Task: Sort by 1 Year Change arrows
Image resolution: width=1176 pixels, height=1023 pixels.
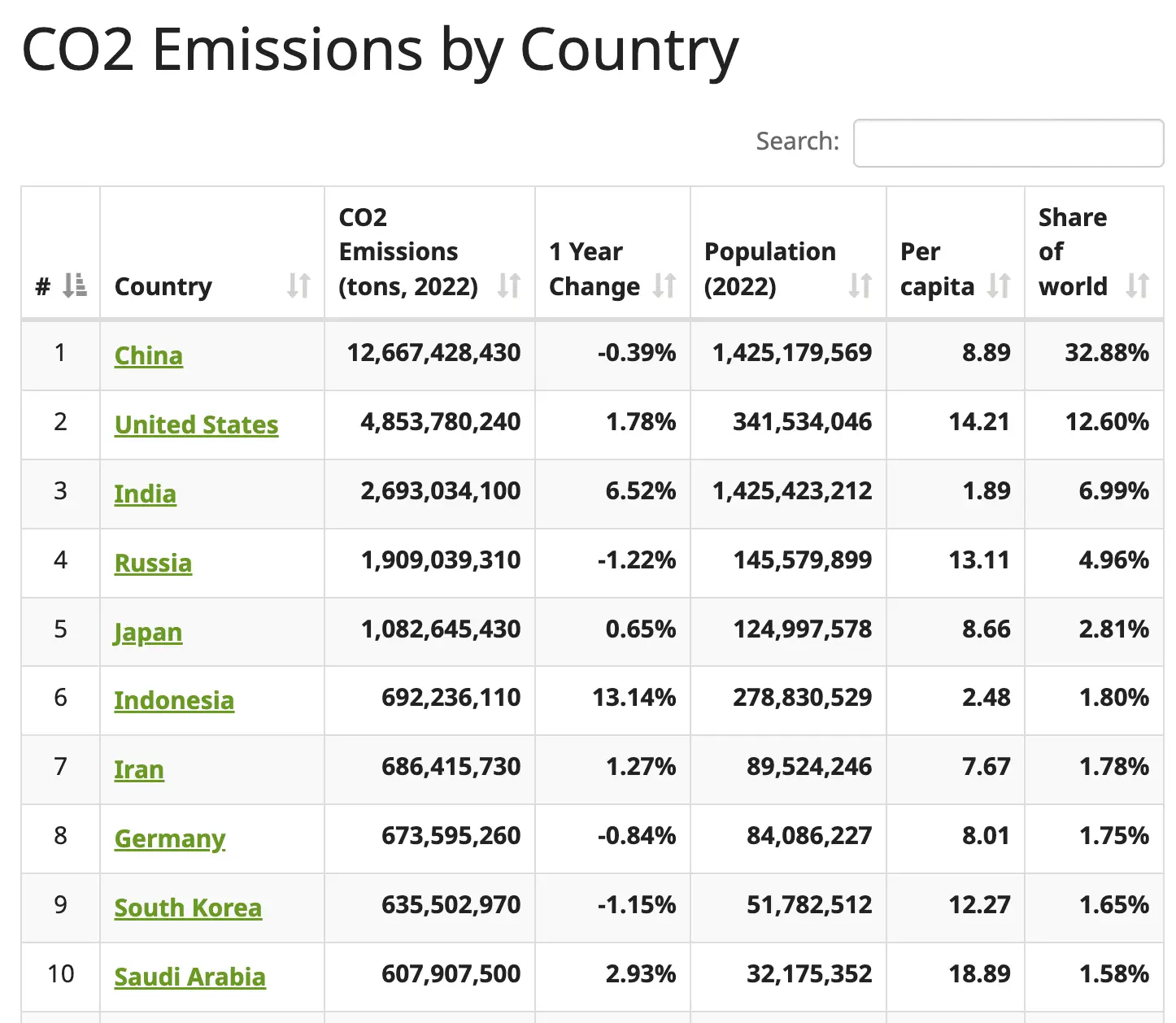Action: [x=664, y=285]
